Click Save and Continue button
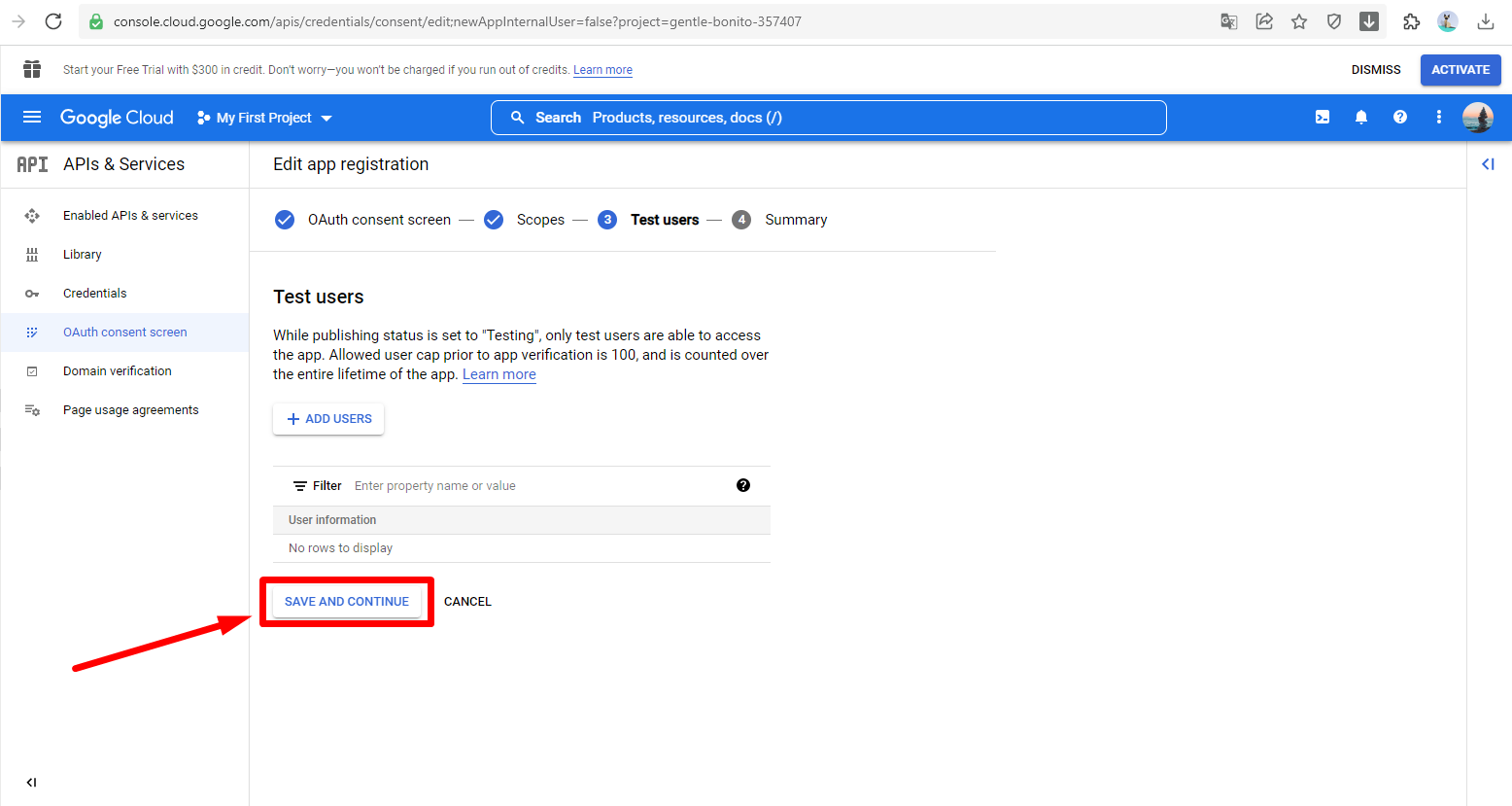1512x806 pixels. (x=347, y=602)
